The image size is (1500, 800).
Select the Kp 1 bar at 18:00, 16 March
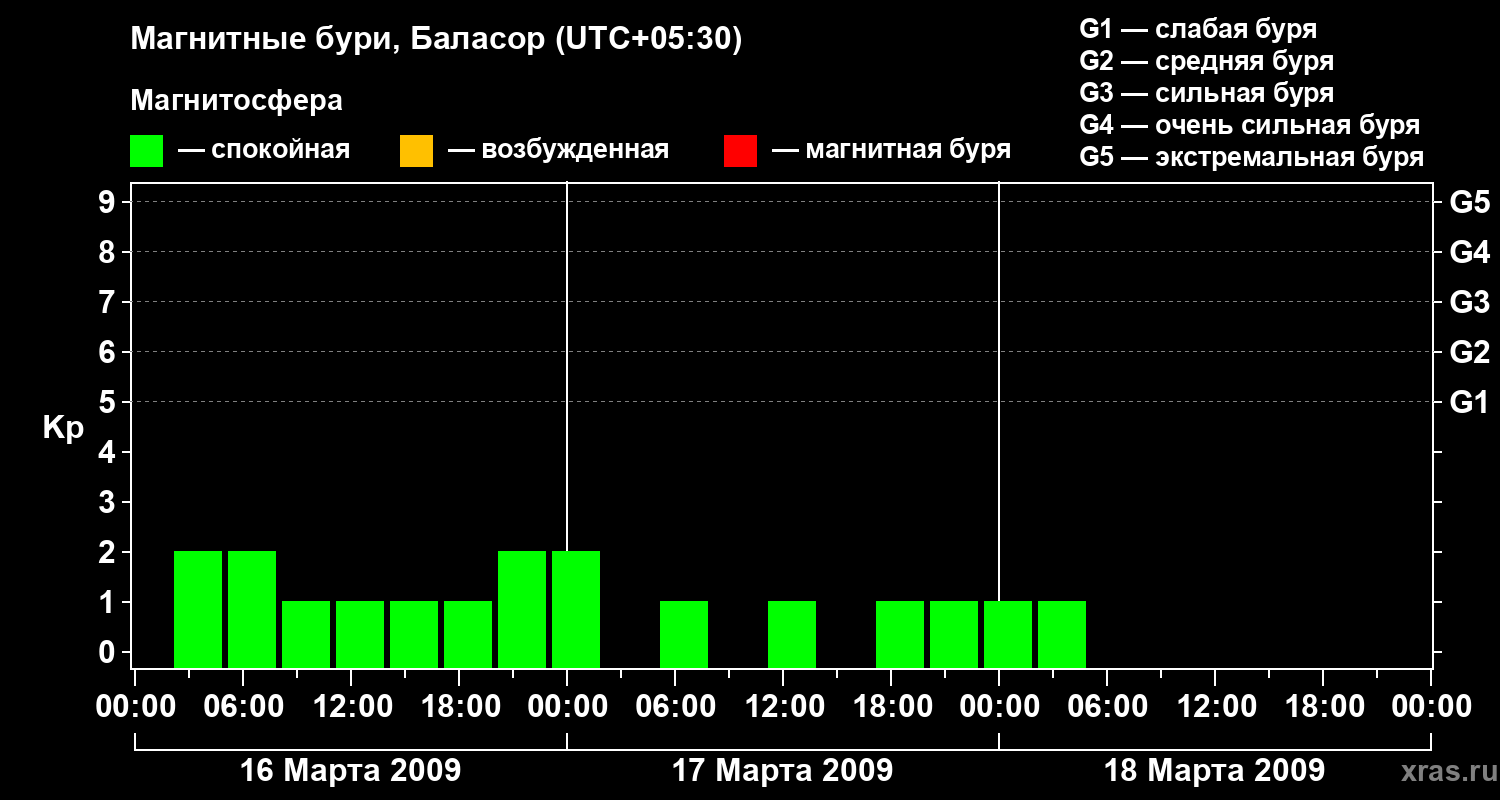pyautogui.click(x=468, y=634)
